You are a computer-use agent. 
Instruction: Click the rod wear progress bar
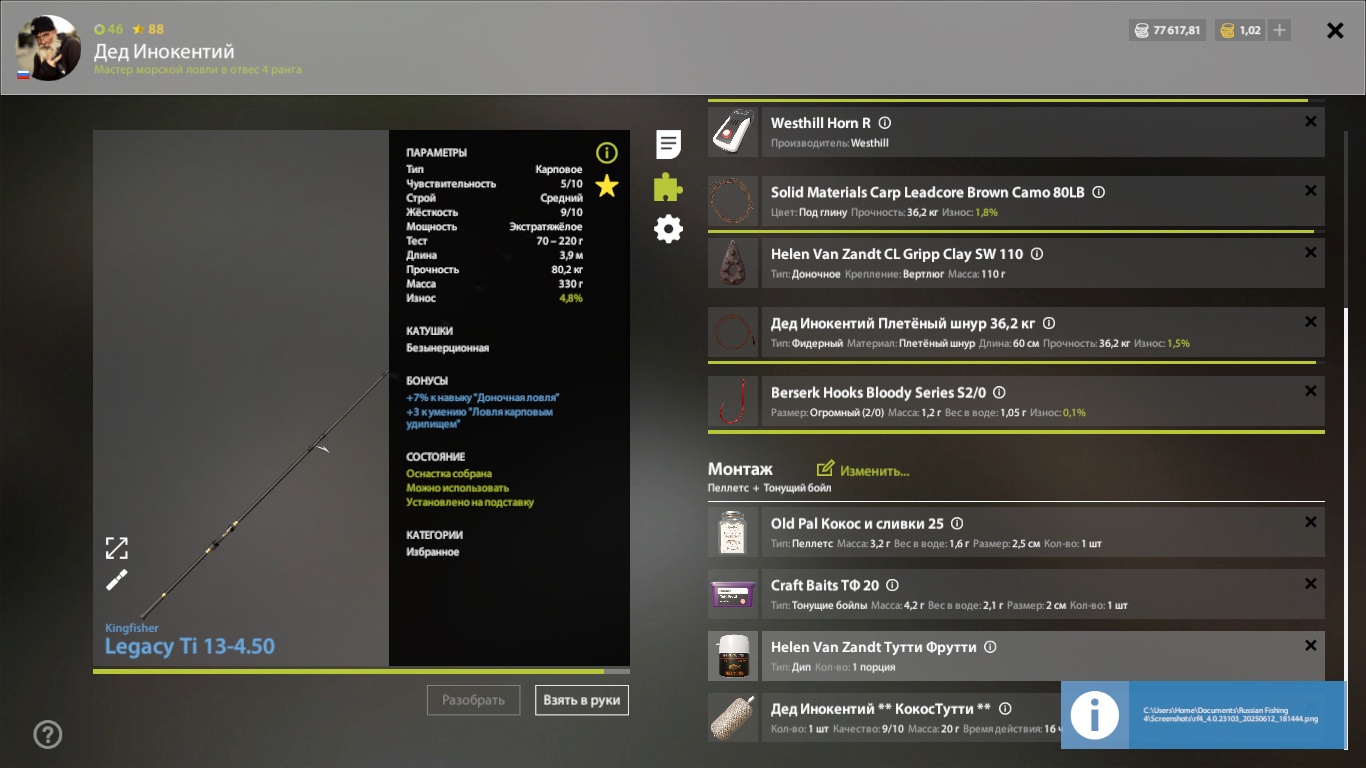pyautogui.click(x=361, y=671)
